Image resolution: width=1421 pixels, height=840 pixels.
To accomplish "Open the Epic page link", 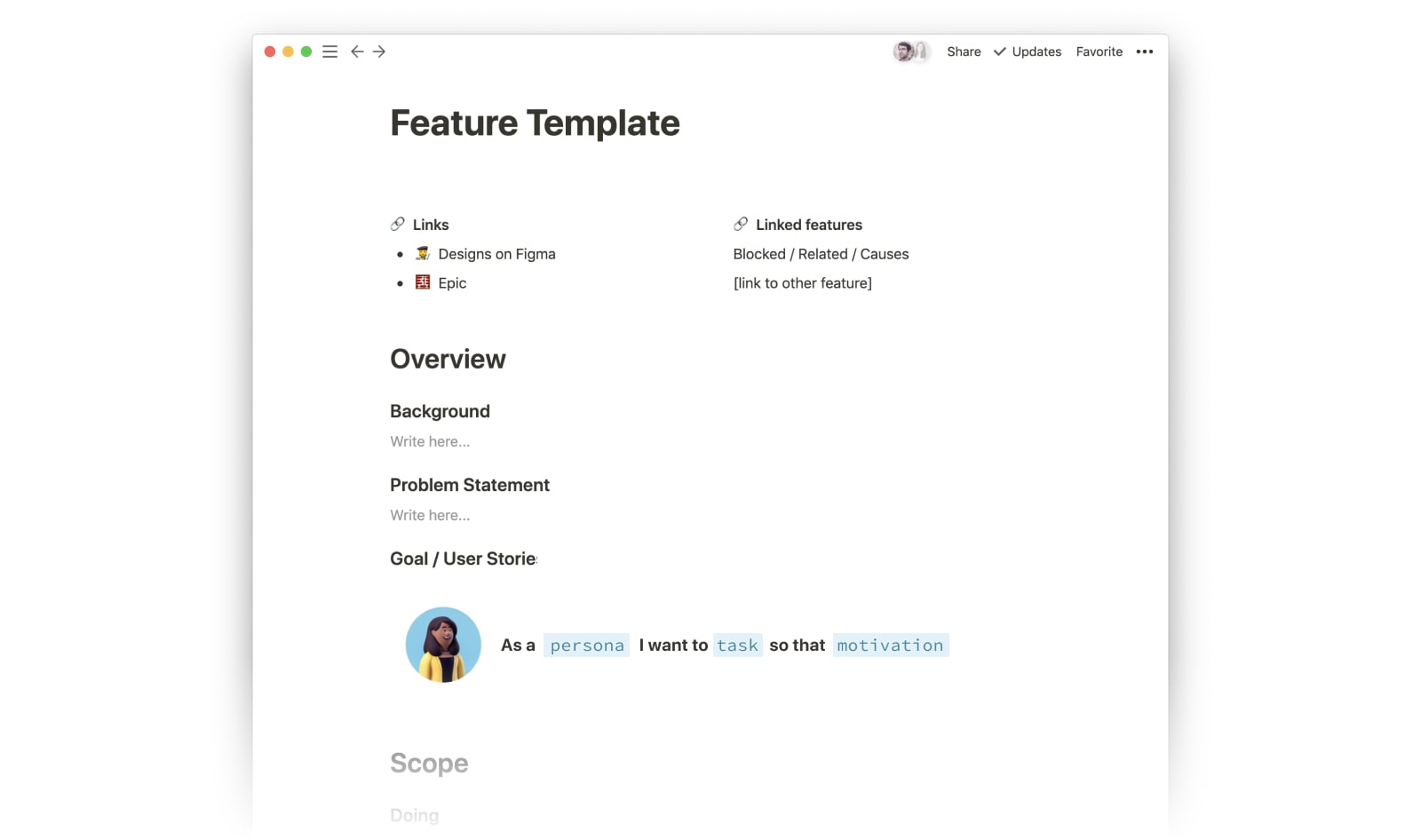I will tap(452, 283).
